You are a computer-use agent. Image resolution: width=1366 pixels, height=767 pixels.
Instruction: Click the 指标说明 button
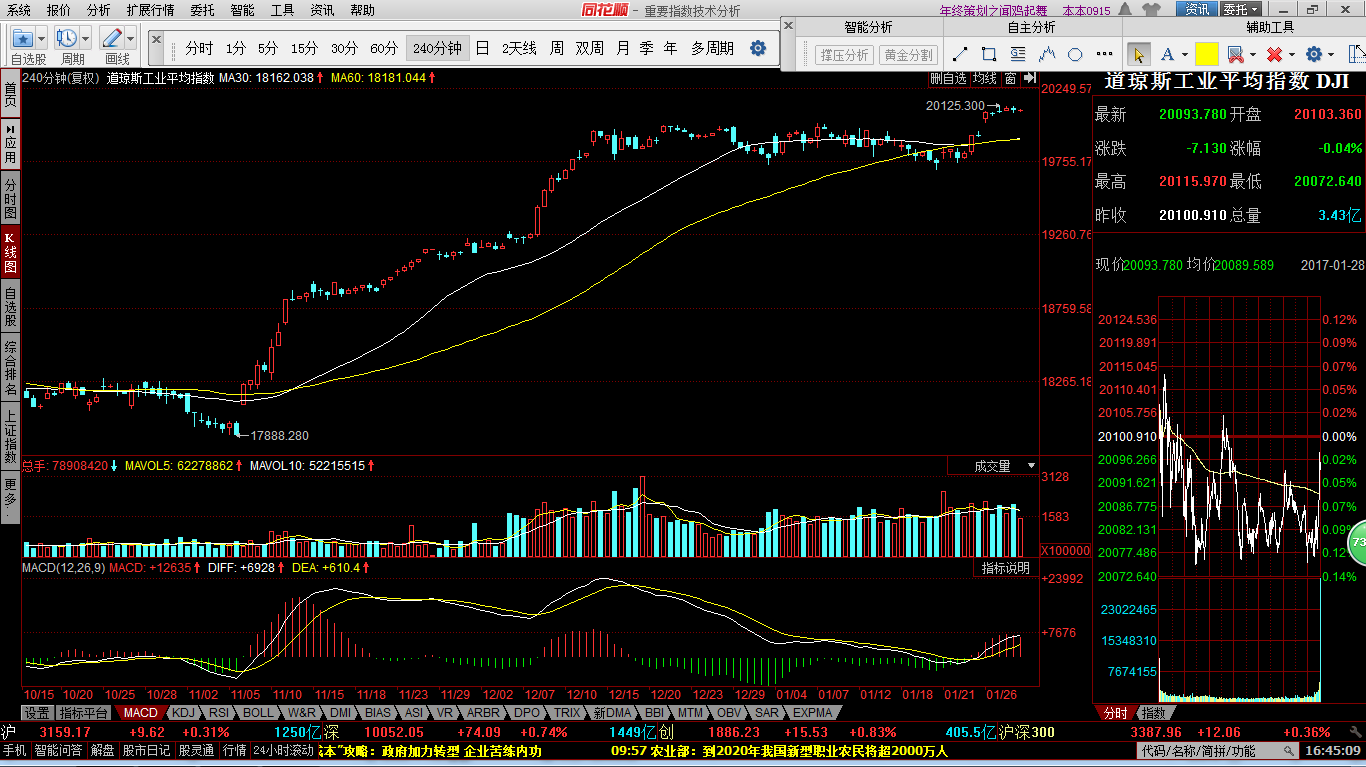coord(1005,568)
